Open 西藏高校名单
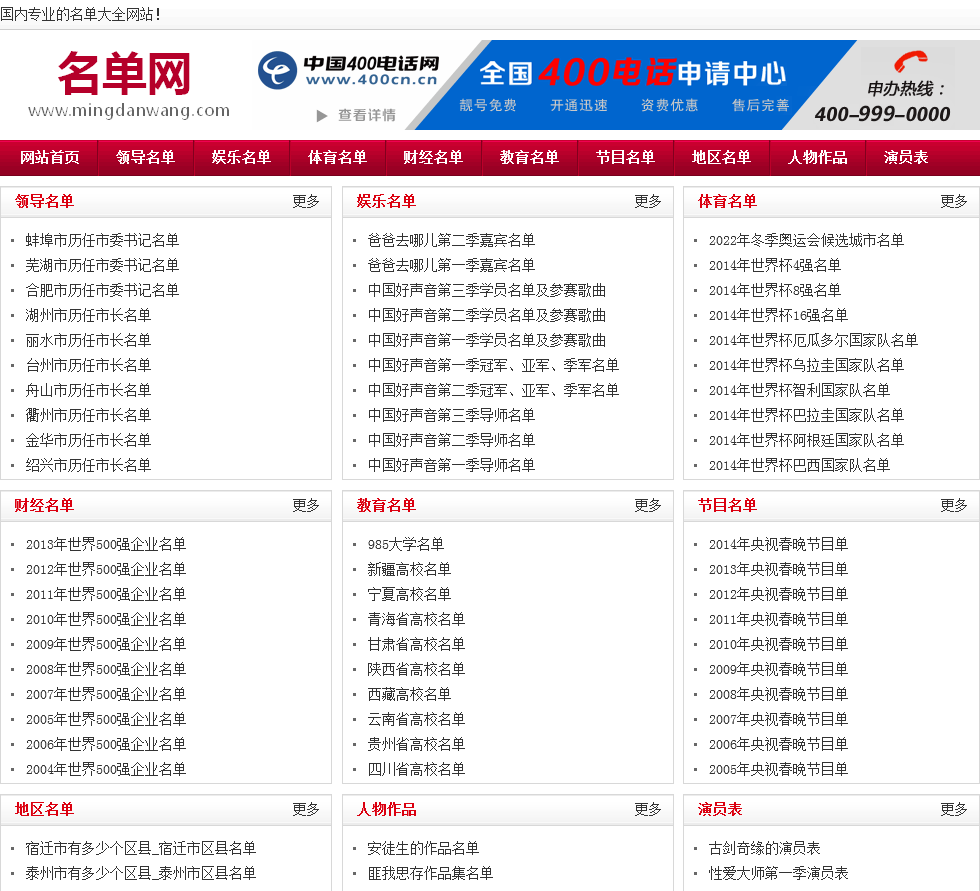Image resolution: width=980 pixels, height=891 pixels. pyautogui.click(x=409, y=695)
